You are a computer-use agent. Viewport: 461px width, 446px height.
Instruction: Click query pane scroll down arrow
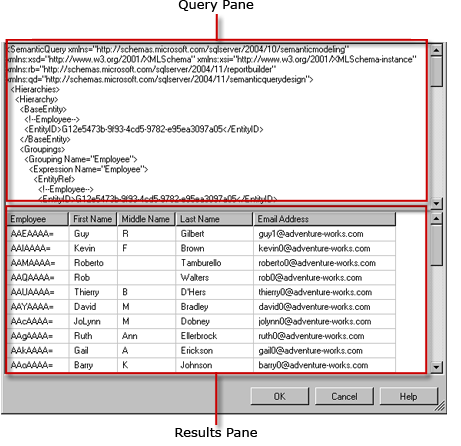[436, 203]
